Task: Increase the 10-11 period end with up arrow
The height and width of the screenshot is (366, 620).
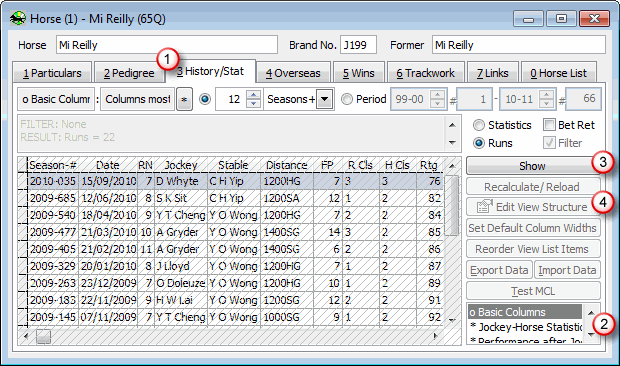Action: [546, 94]
